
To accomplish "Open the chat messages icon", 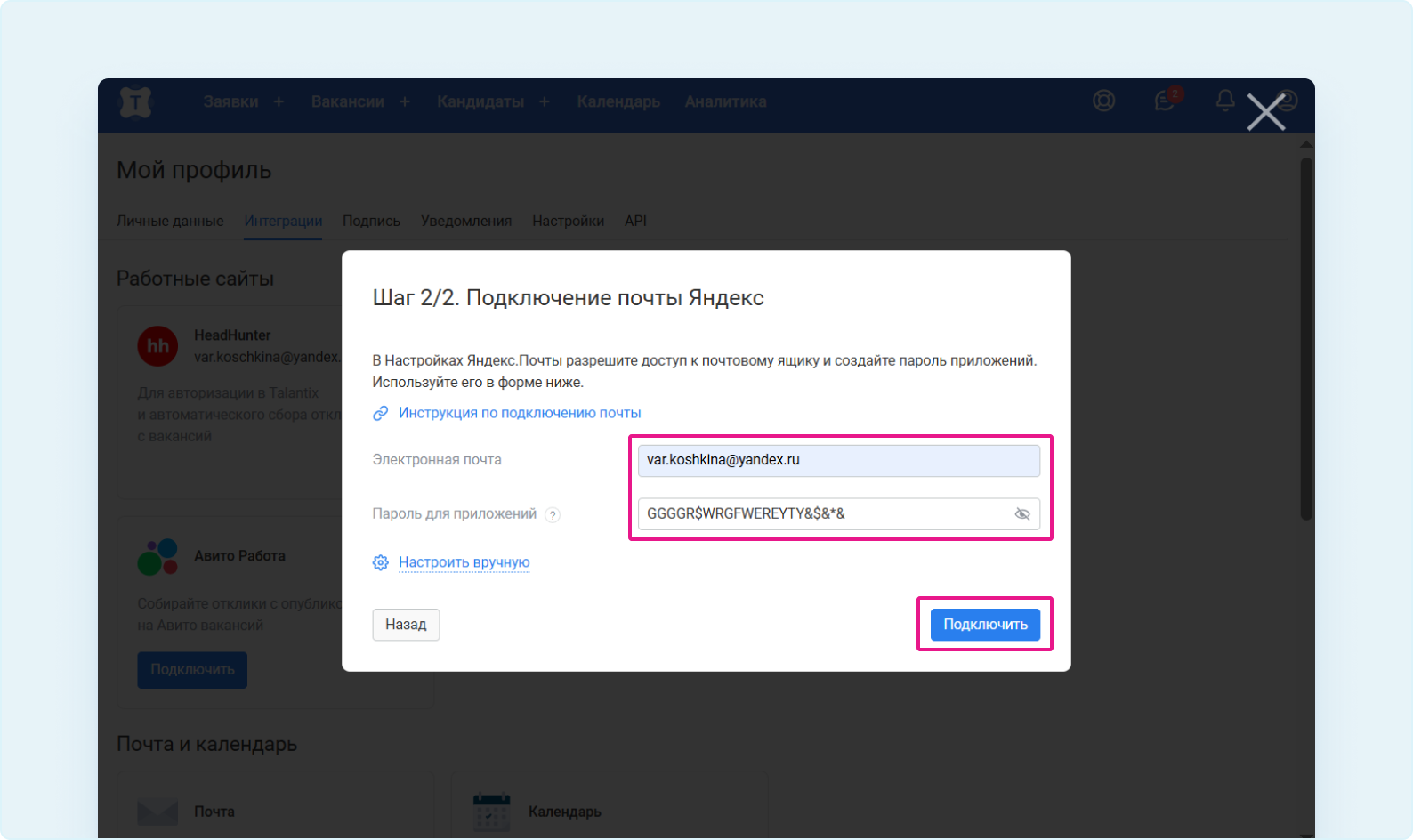I will (x=1165, y=101).
